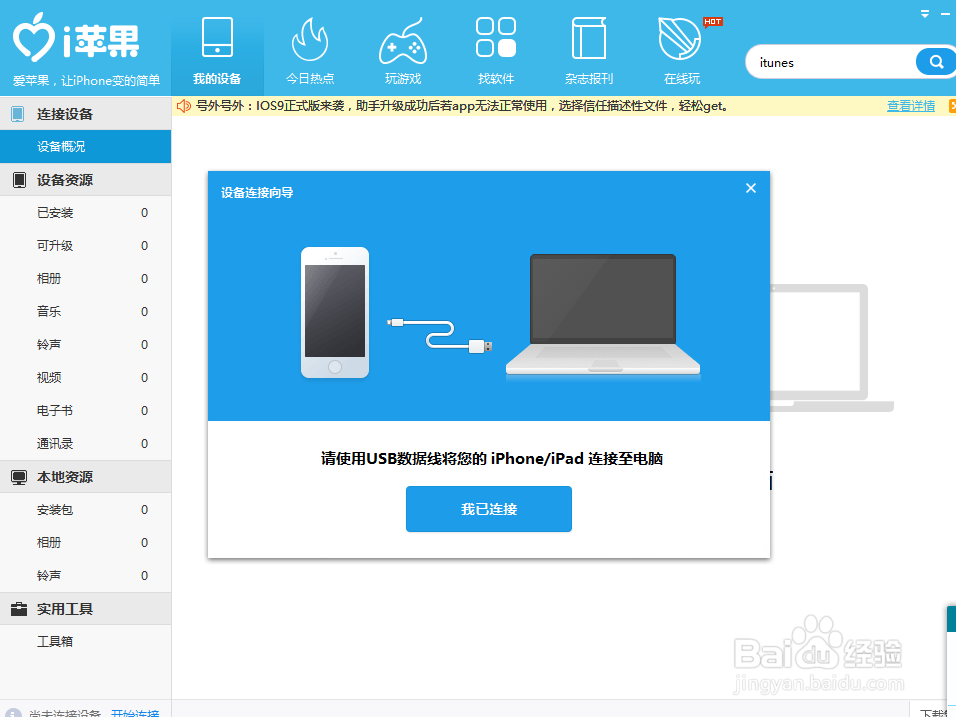Image resolution: width=956 pixels, height=717 pixels.
Task: Open the 在线玩 planet icon
Action: pyautogui.click(x=679, y=38)
